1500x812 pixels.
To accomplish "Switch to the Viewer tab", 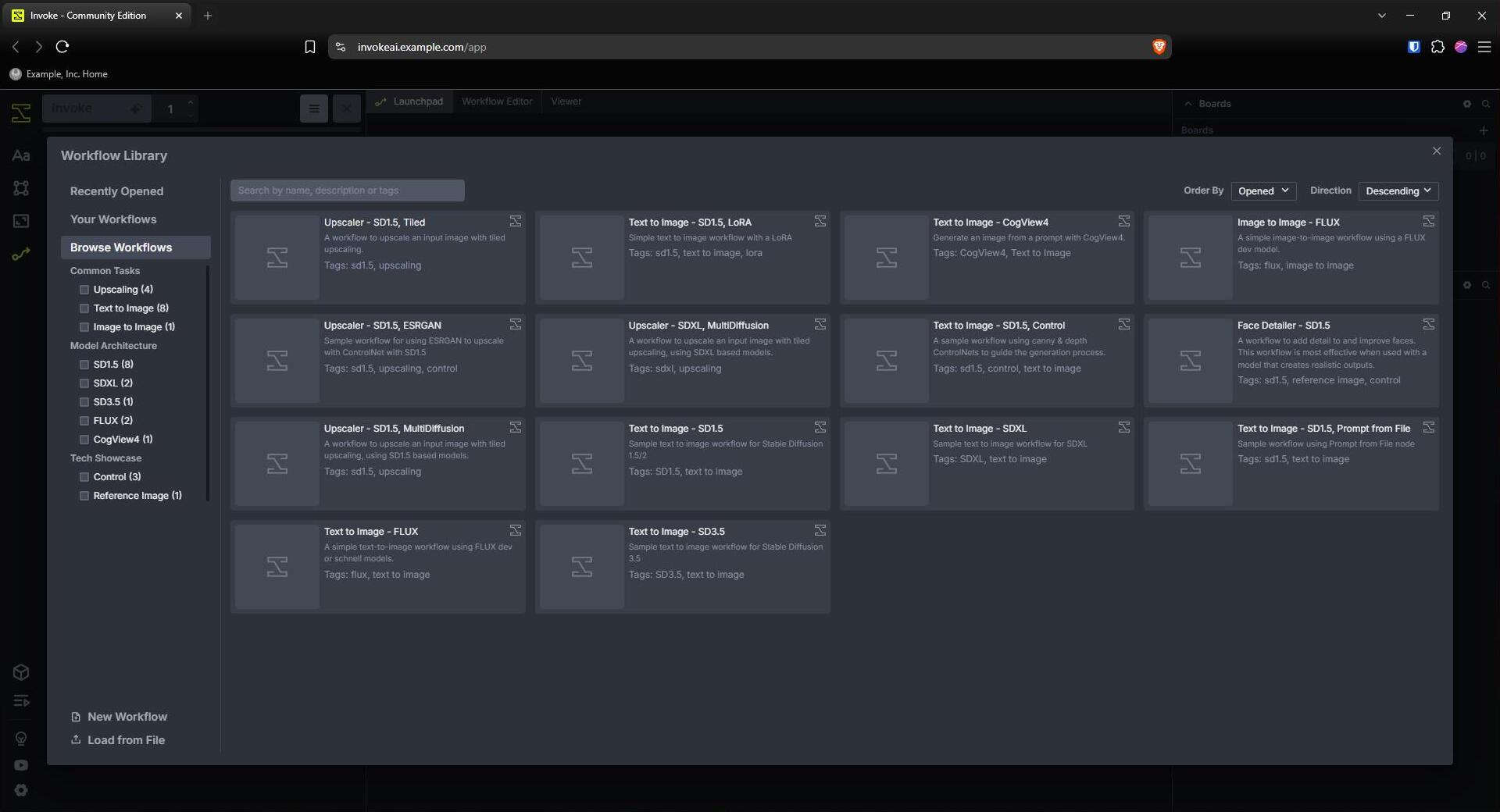I will 566,101.
